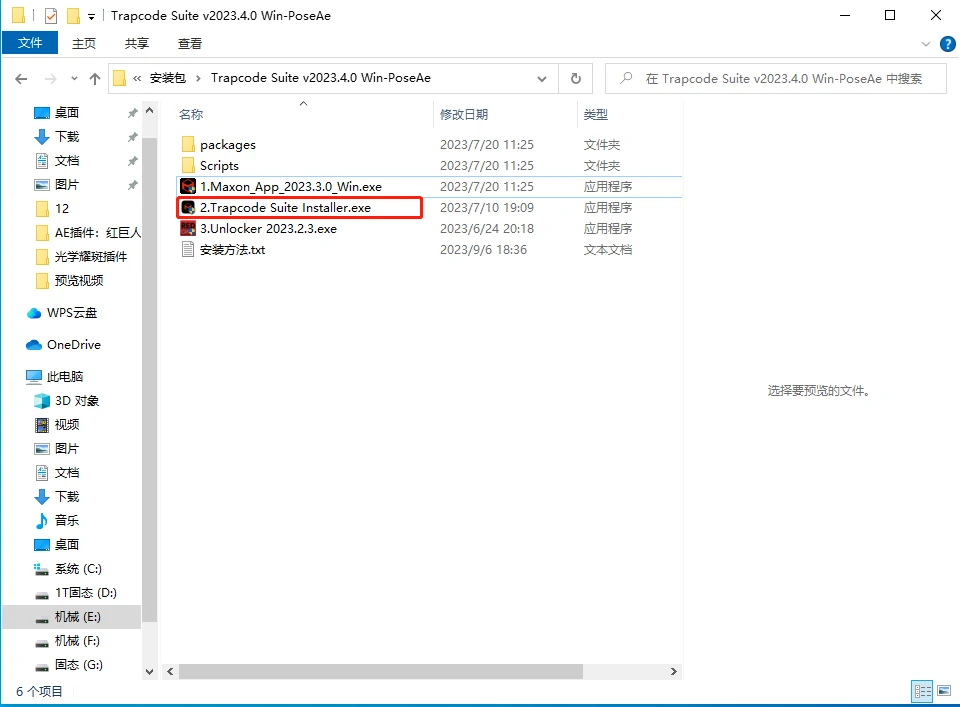The image size is (960, 707).
Task: Open 音乐 under 此电脑
Action: click(67, 520)
